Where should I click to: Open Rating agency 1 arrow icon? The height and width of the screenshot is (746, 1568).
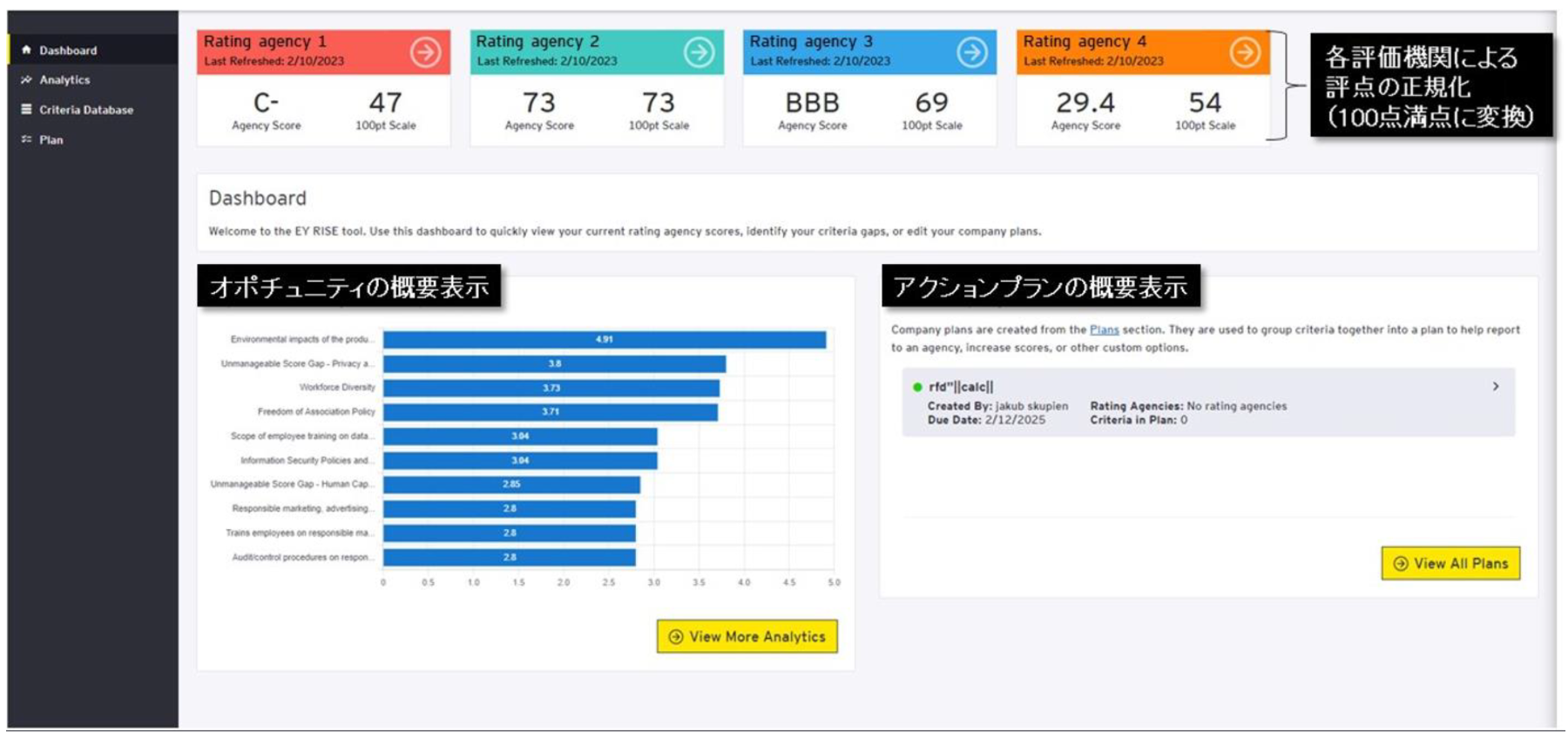click(425, 52)
